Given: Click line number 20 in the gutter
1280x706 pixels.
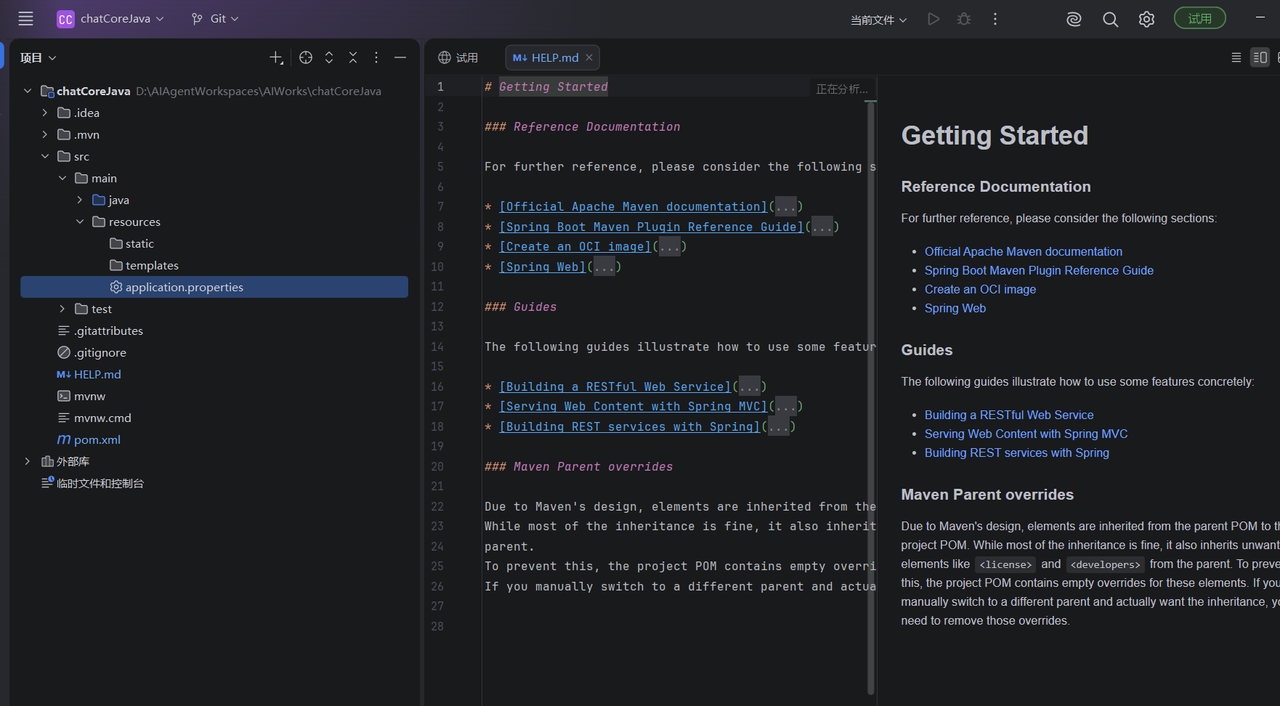Looking at the screenshot, I should 438,467.
